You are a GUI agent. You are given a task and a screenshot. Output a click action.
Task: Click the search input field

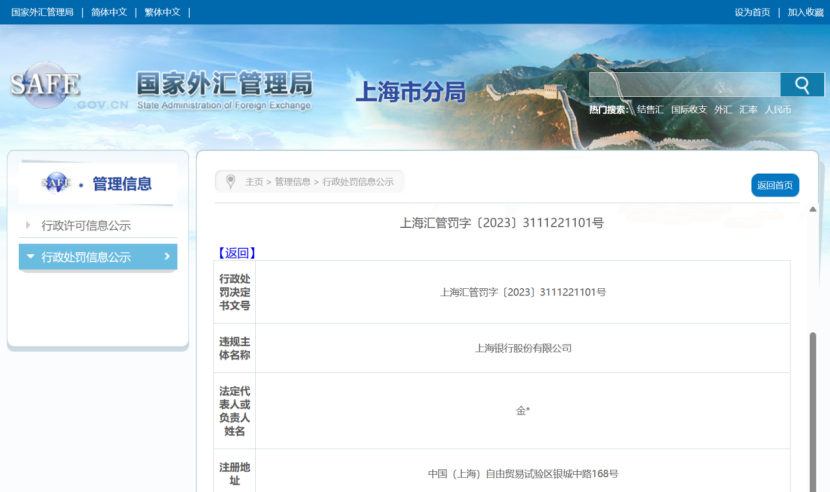684,85
